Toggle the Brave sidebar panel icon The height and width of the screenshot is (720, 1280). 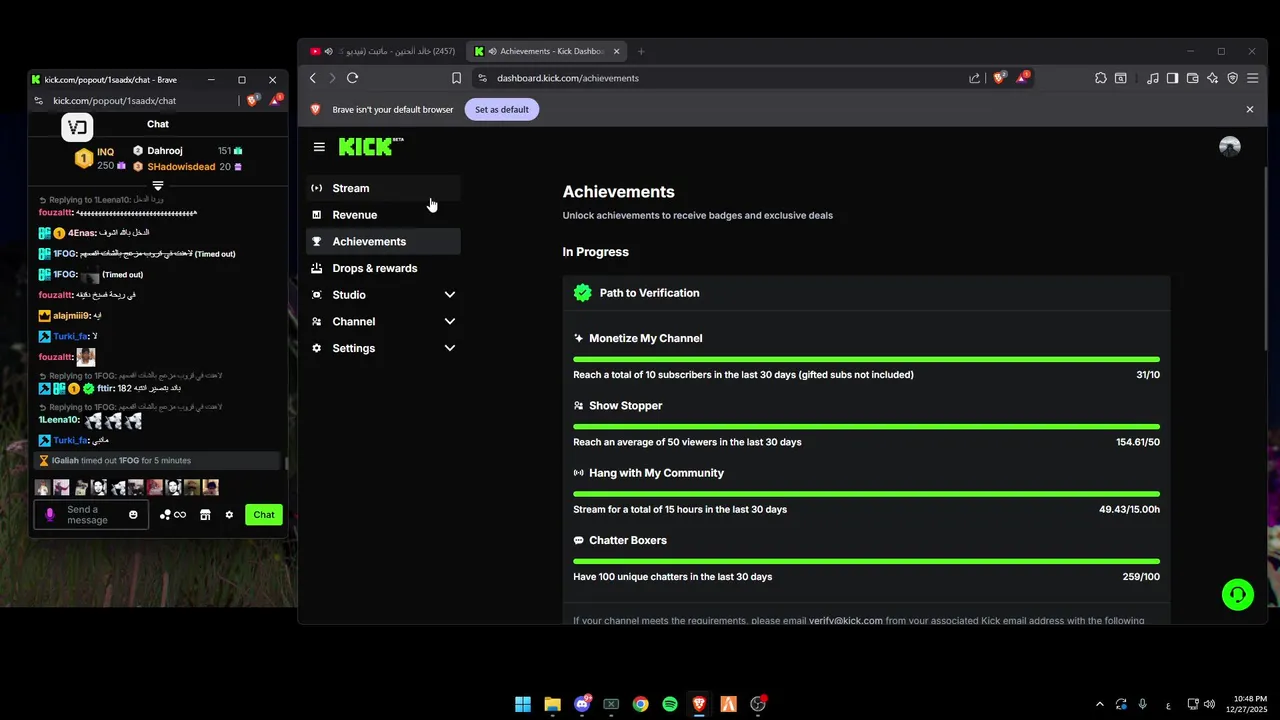[1173, 78]
